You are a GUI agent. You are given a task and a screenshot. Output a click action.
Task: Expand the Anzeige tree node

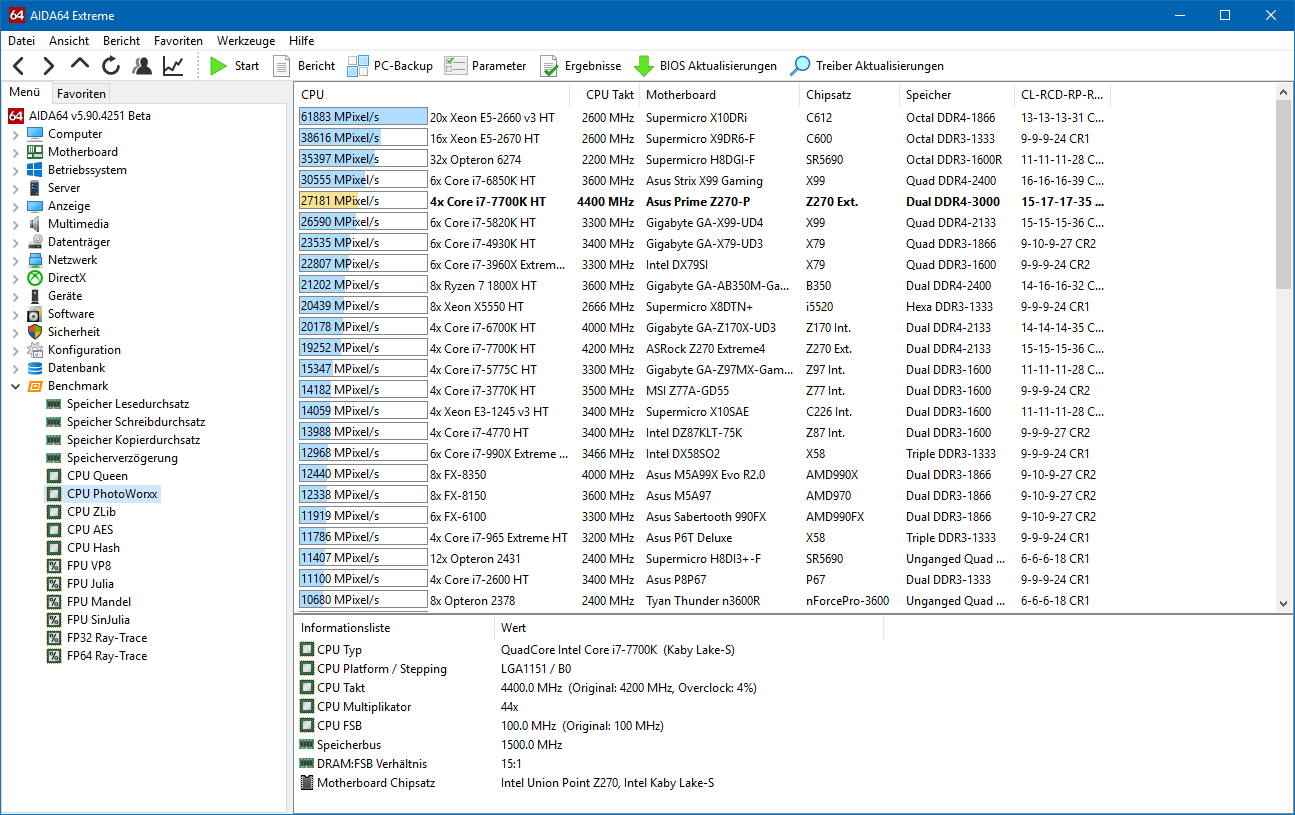coord(15,206)
